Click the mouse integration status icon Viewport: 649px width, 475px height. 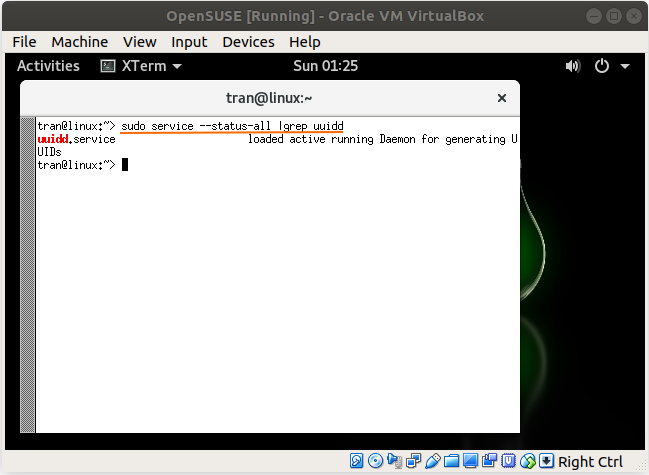(x=528, y=461)
